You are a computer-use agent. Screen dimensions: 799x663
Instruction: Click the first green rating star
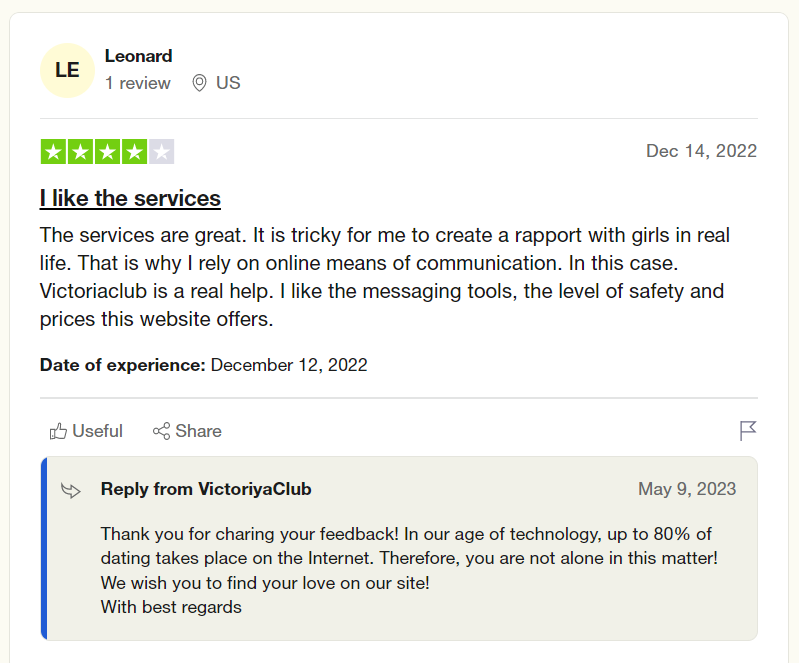pos(54,152)
